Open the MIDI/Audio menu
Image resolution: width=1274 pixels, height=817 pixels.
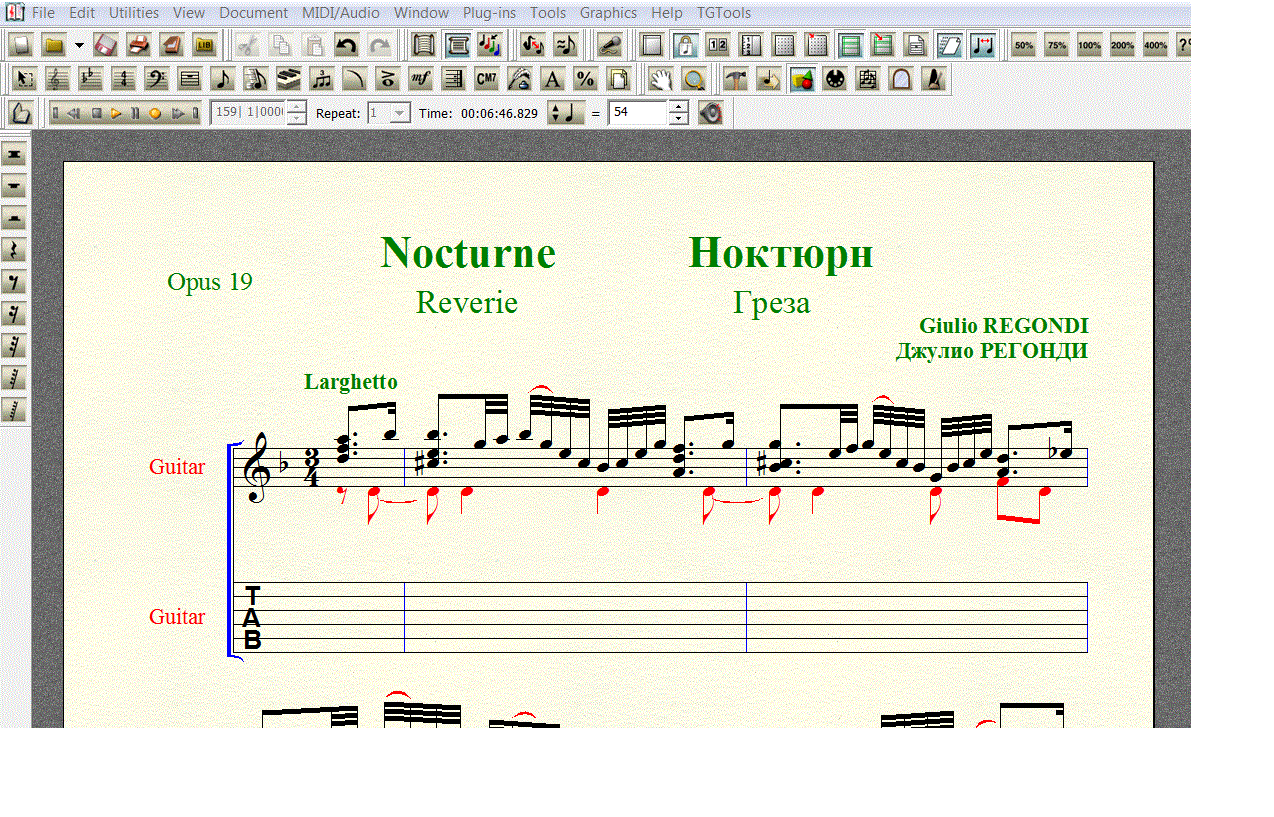pyautogui.click(x=341, y=13)
